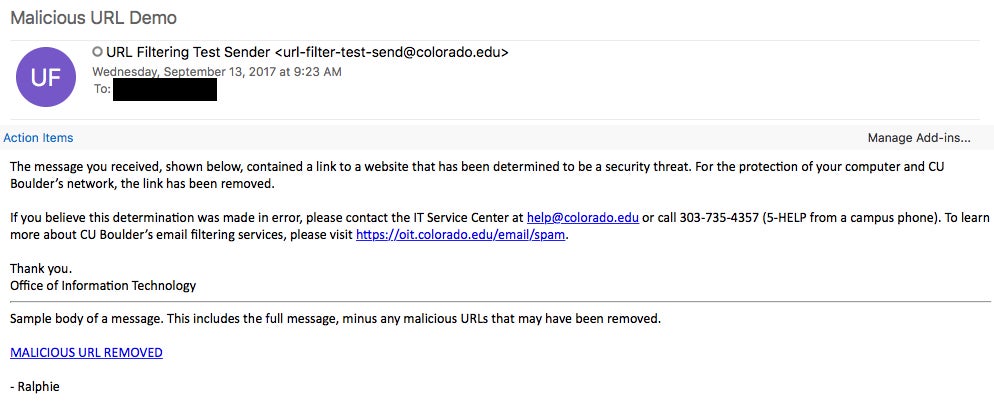Click the blacked-out recipient in To field
The width and height of the screenshot is (994, 407).
click(x=165, y=89)
